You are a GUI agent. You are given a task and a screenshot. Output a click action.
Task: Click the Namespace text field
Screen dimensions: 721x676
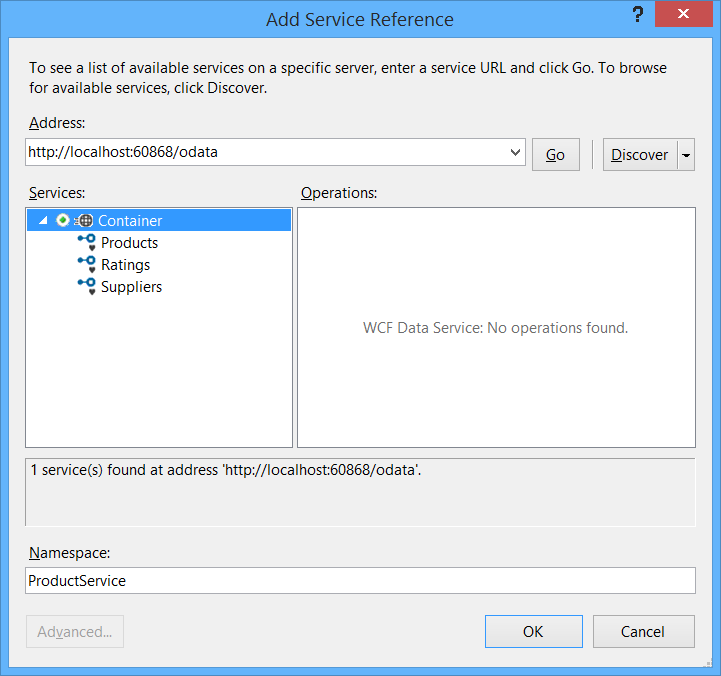pyautogui.click(x=360, y=580)
